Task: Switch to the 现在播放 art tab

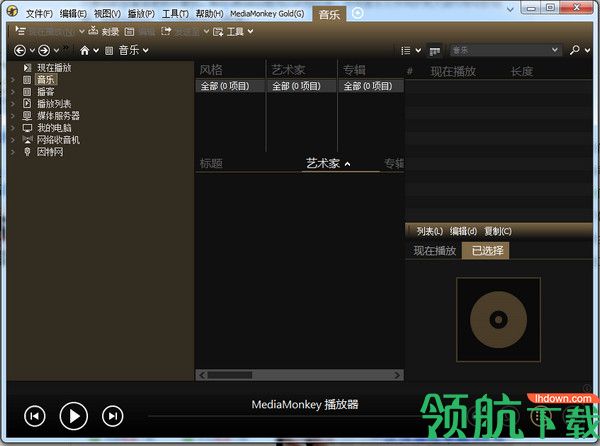Action: tap(435, 251)
